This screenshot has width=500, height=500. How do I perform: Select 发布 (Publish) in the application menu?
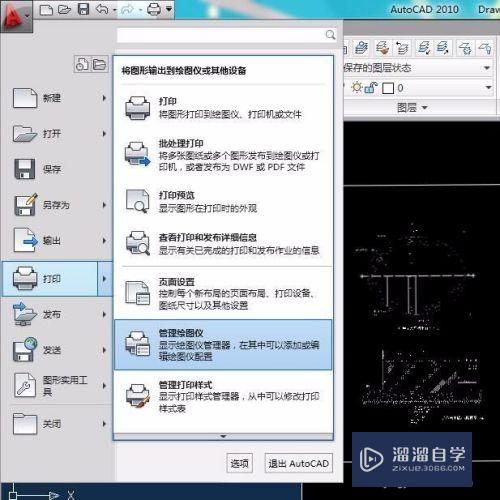(57, 314)
